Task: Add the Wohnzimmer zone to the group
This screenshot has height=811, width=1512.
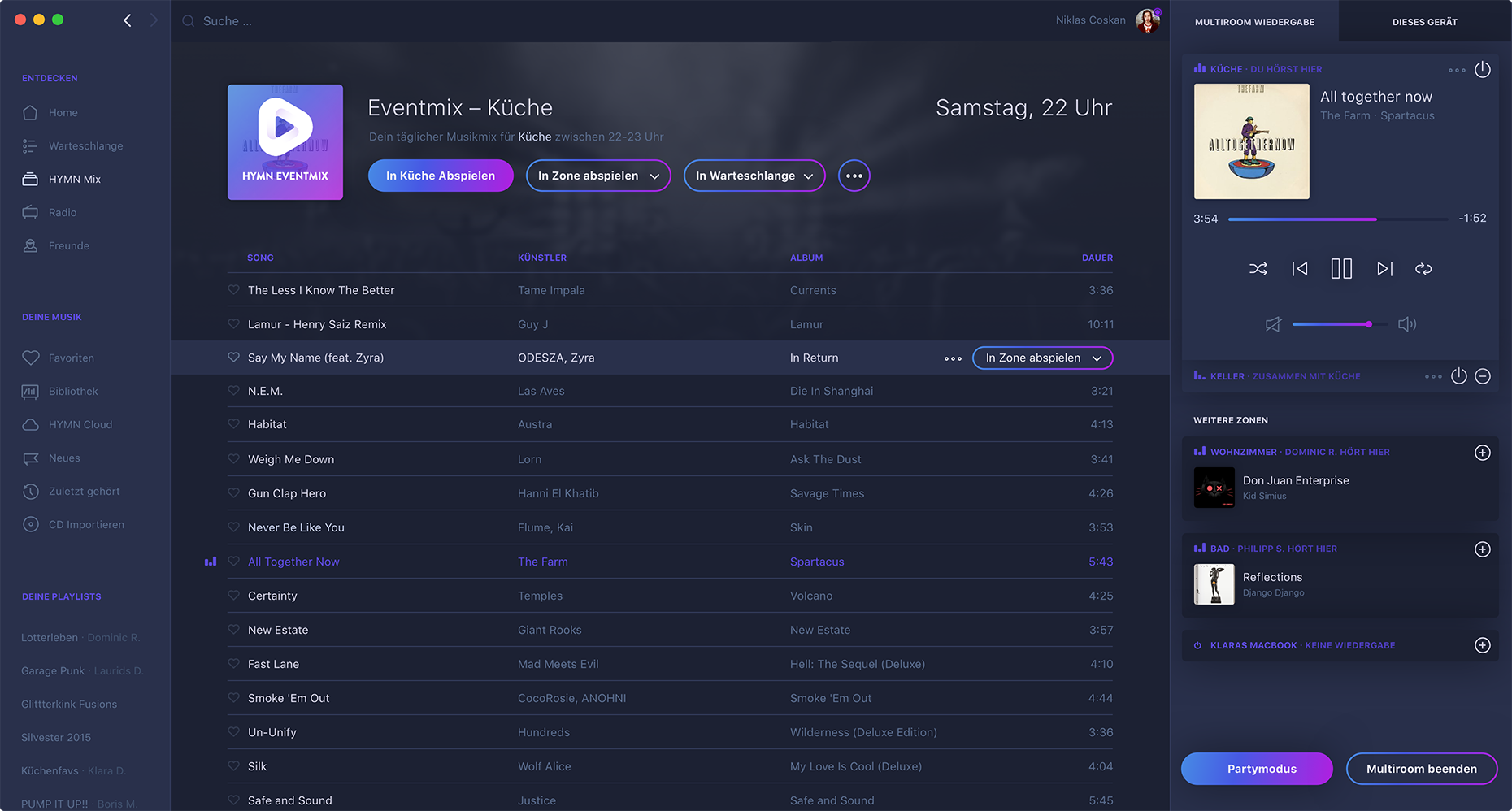Action: click(1483, 453)
